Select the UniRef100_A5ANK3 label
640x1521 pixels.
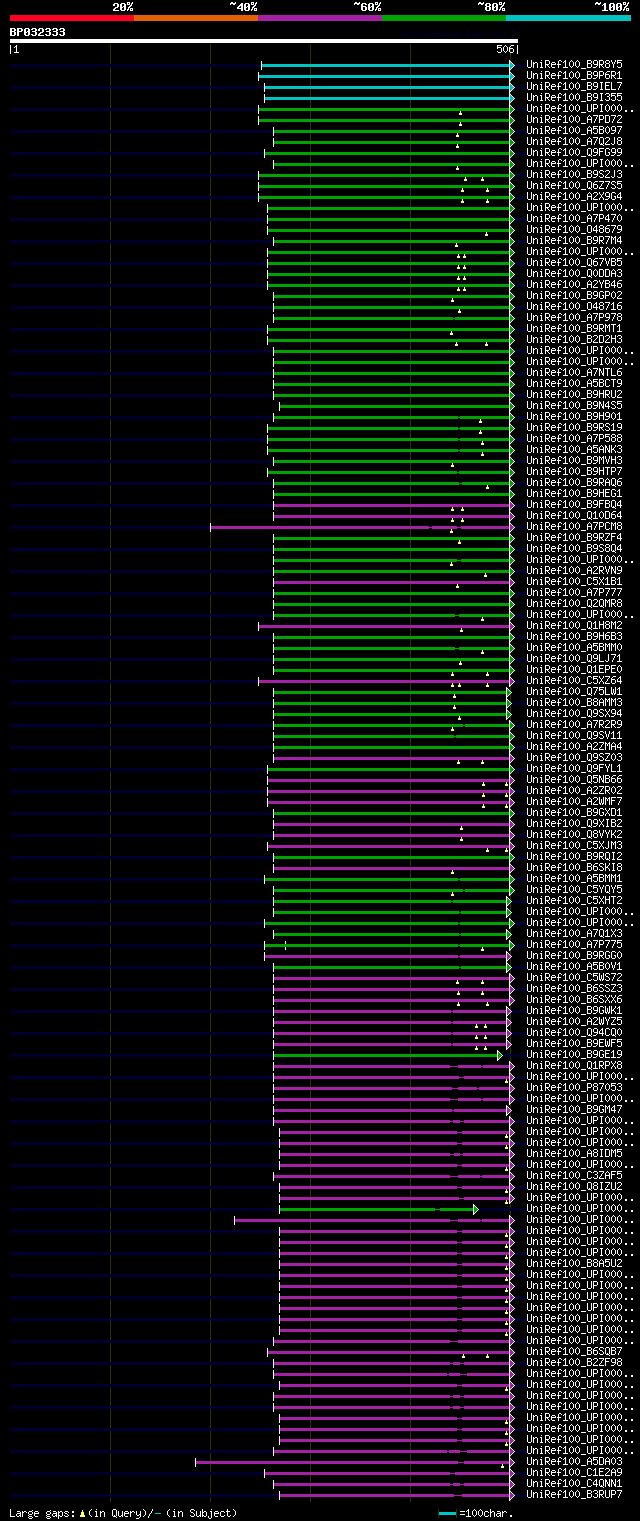[x=574, y=449]
